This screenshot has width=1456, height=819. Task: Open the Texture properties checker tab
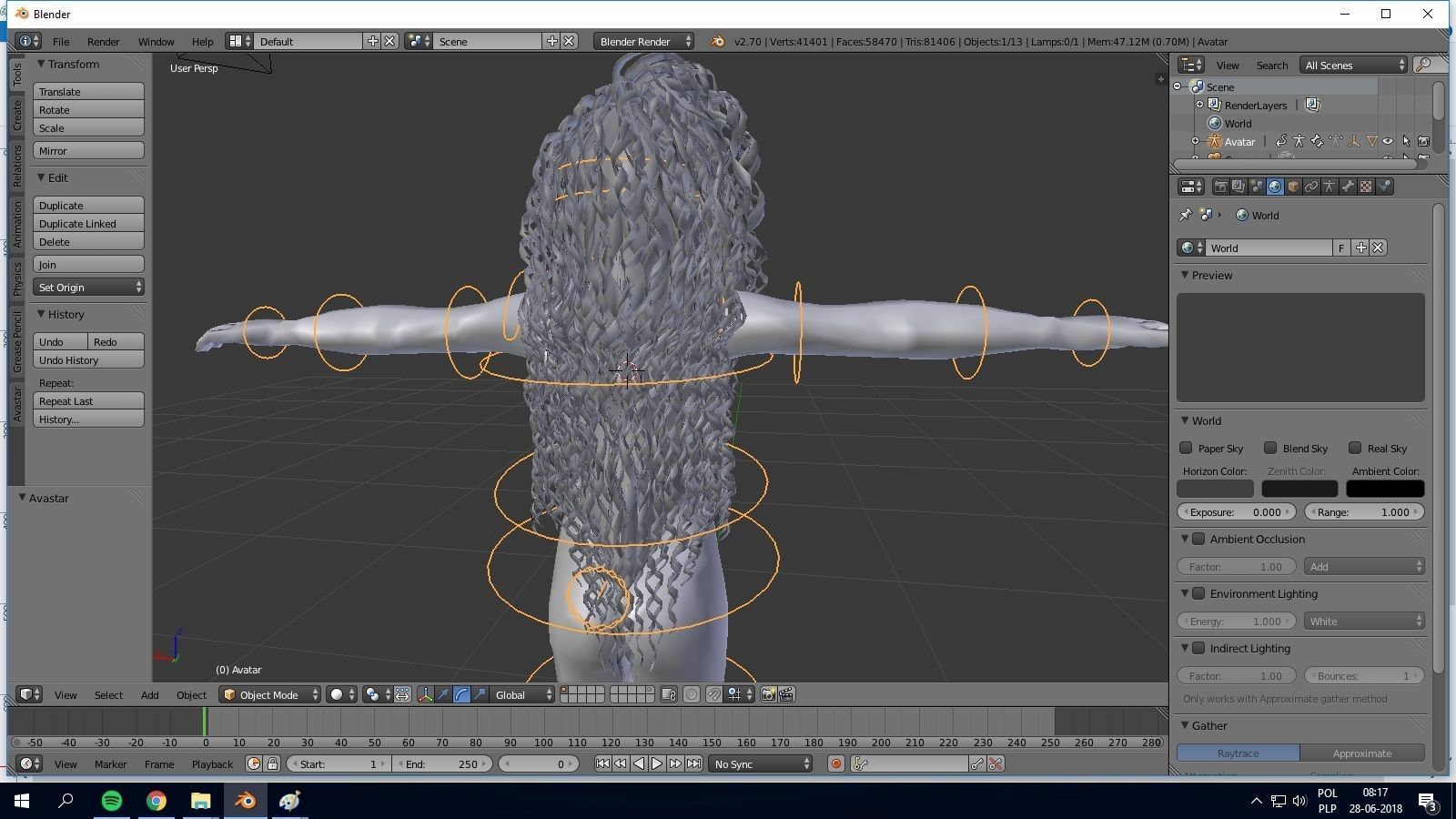[x=1366, y=187]
